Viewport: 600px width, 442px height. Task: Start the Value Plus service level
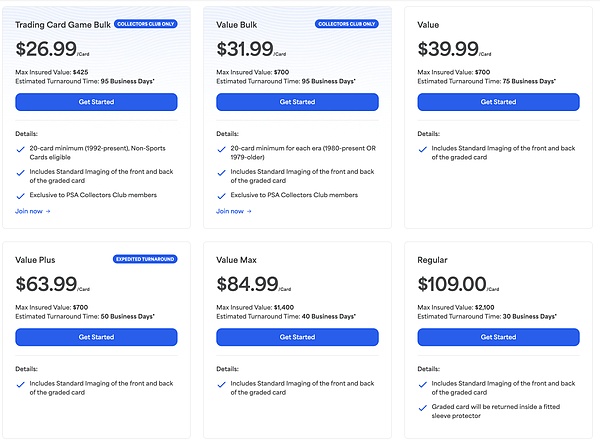pyautogui.click(x=96, y=337)
